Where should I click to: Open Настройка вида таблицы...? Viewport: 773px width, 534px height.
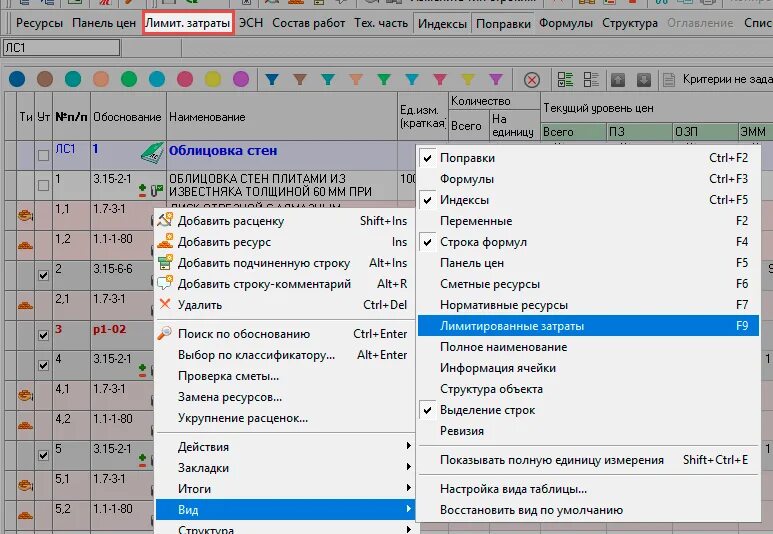pos(588,489)
